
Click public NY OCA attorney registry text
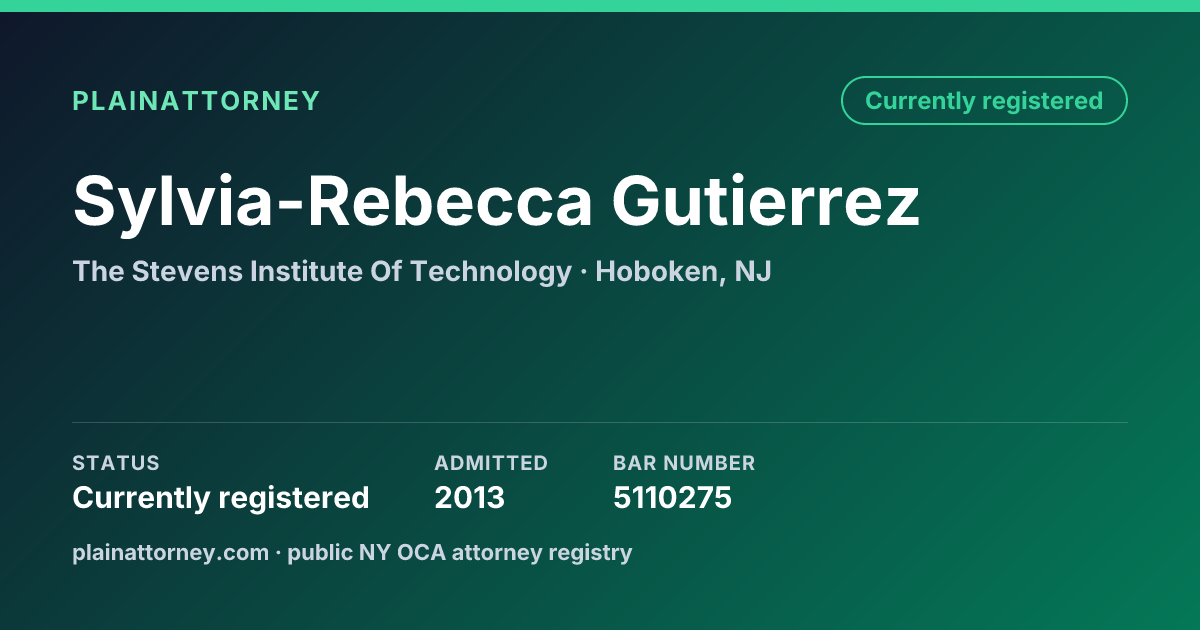(460, 552)
